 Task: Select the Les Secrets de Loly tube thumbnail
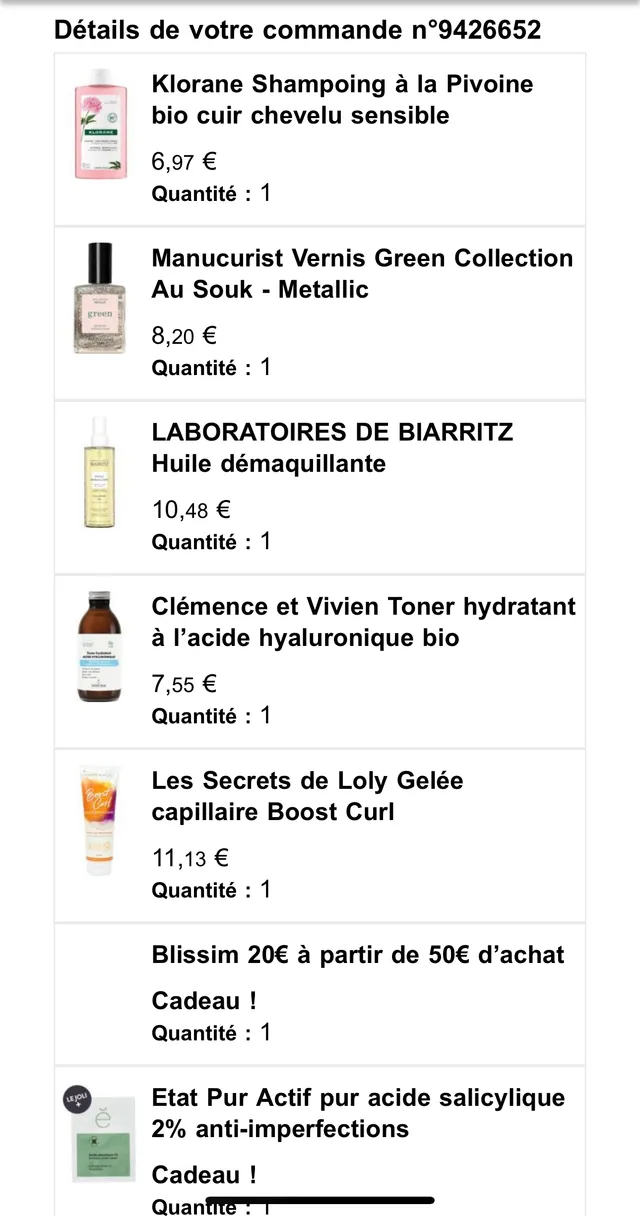coord(99,818)
